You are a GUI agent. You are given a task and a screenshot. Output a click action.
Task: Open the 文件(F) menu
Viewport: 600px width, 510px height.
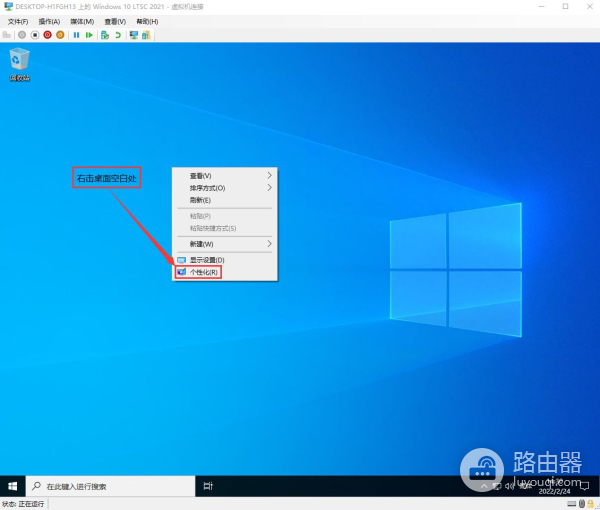point(18,21)
